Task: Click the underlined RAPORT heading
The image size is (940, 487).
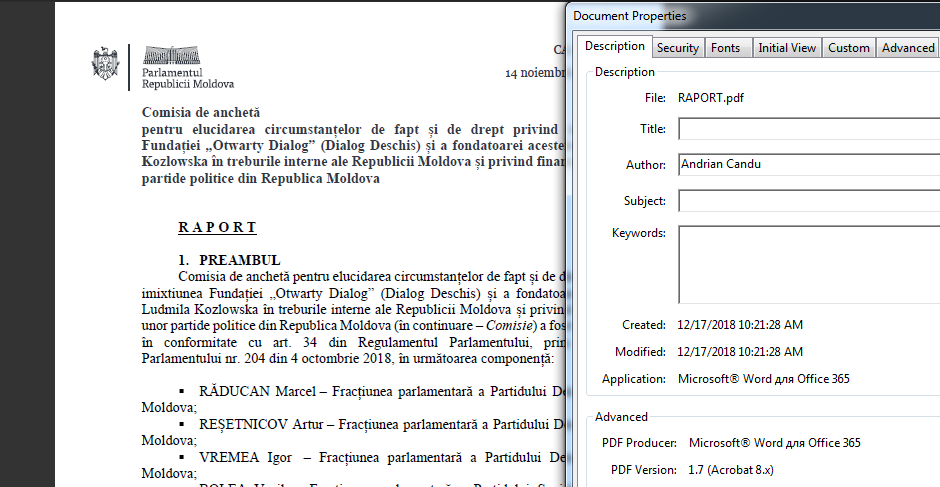Action: point(217,227)
